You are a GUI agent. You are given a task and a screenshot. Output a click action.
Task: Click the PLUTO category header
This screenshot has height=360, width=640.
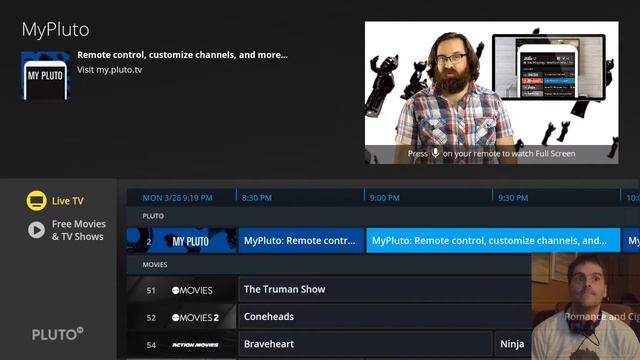pos(153,216)
